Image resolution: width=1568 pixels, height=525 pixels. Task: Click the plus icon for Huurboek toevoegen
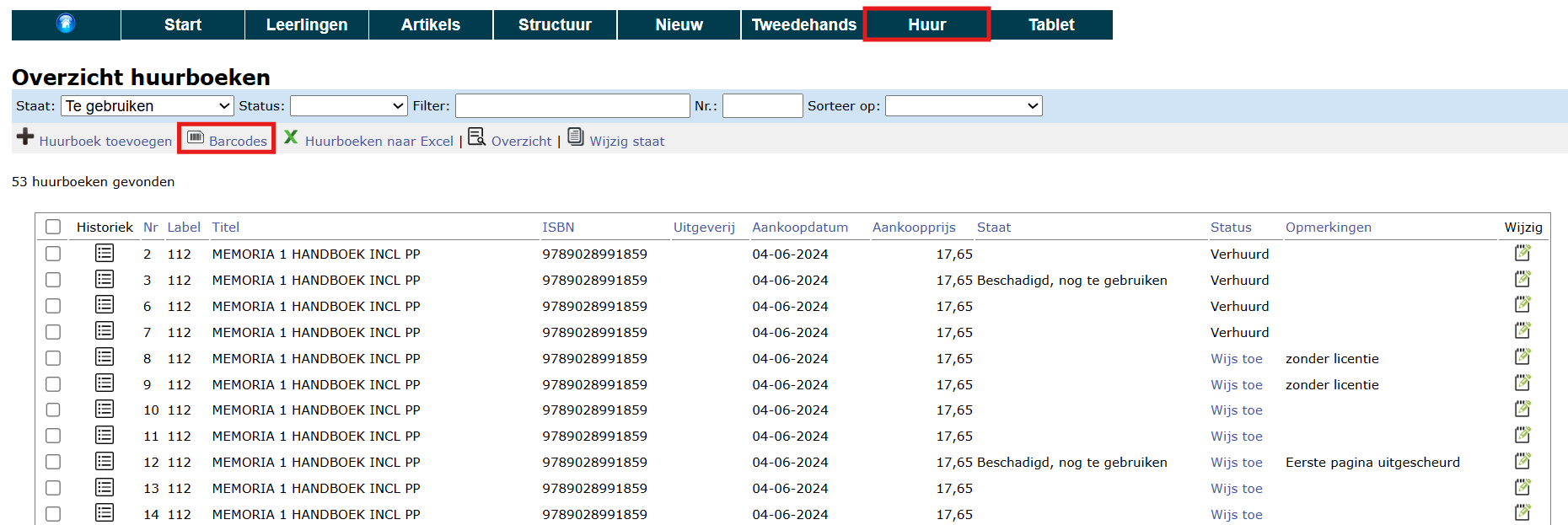tap(25, 137)
